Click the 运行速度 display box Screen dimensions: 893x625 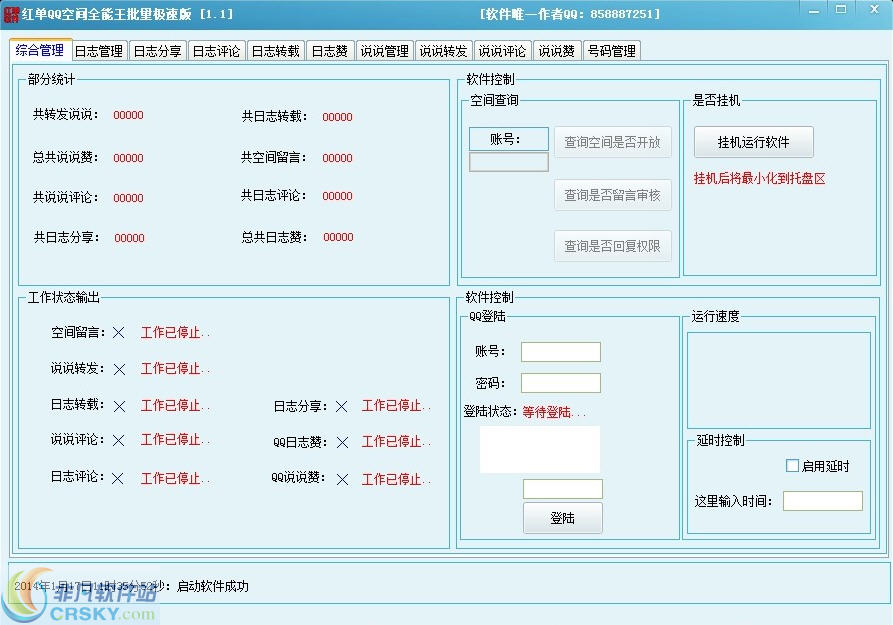pos(779,381)
